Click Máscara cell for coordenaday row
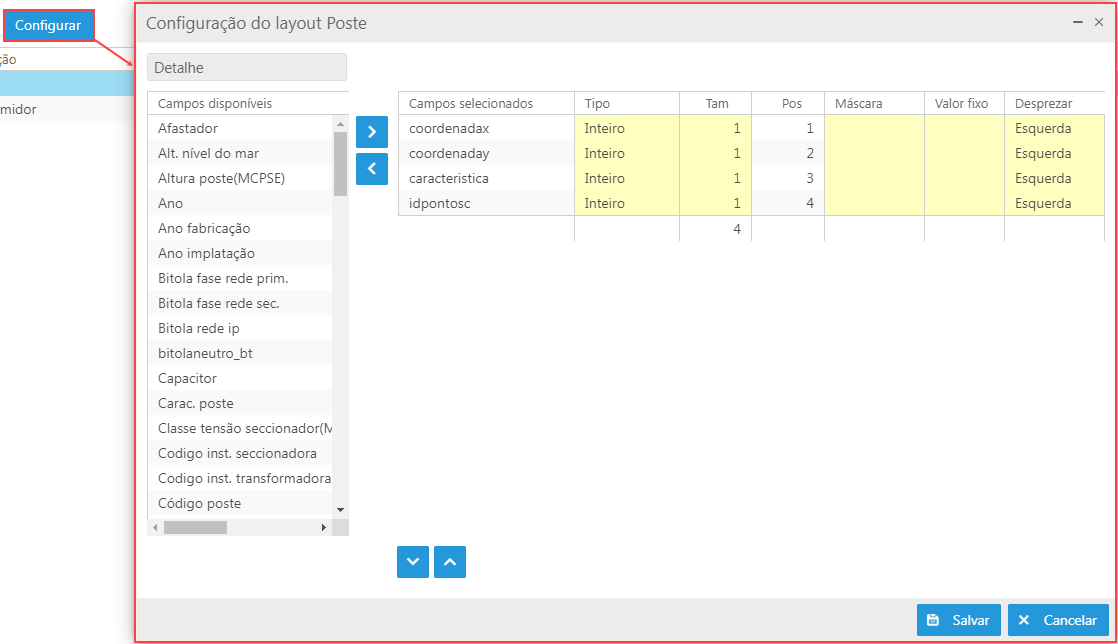This screenshot has width=1118, height=644. (x=873, y=154)
